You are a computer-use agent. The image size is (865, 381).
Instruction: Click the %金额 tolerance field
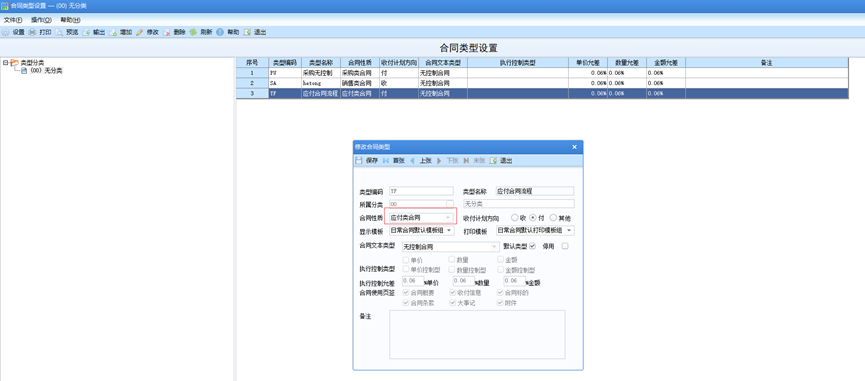point(514,281)
